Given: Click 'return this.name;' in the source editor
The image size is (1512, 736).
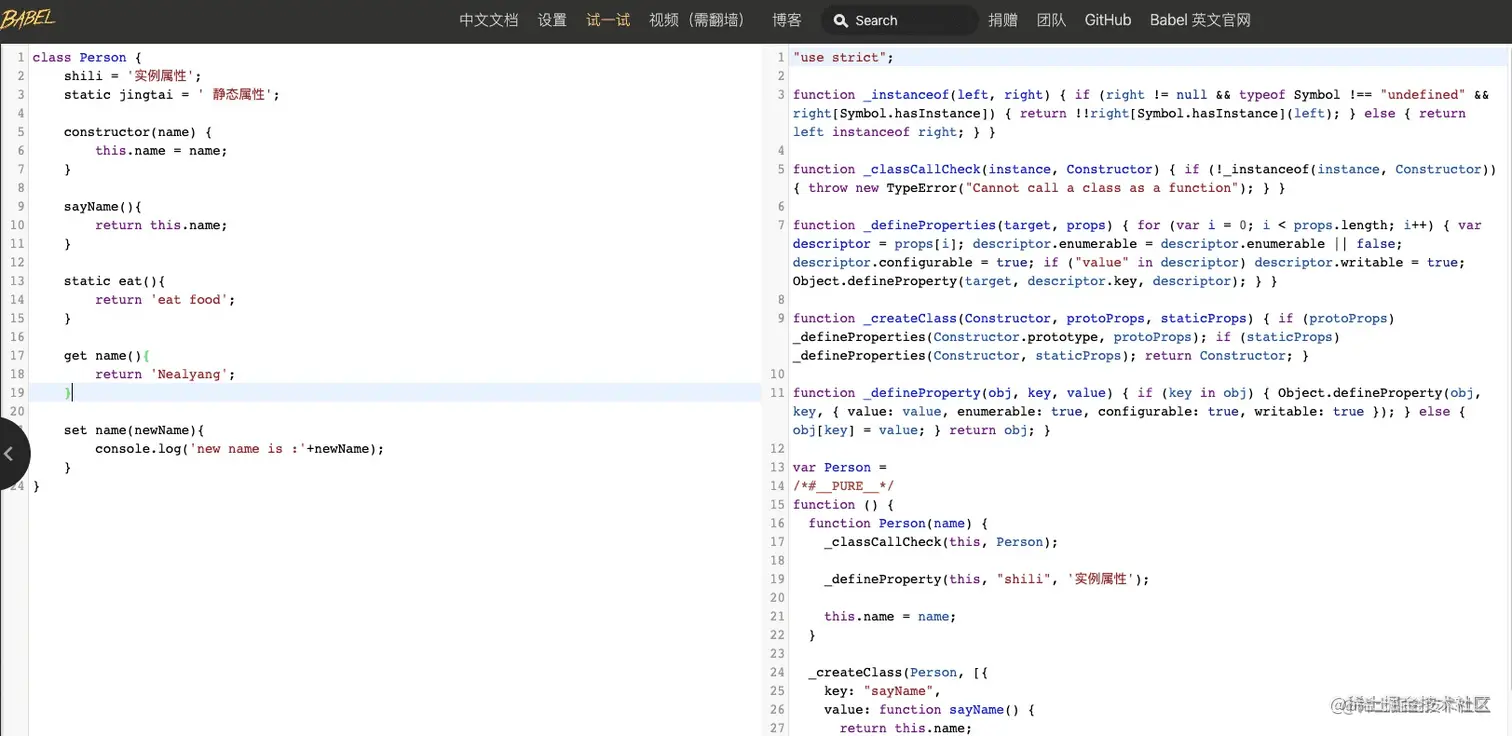Looking at the screenshot, I should click(x=161, y=225).
